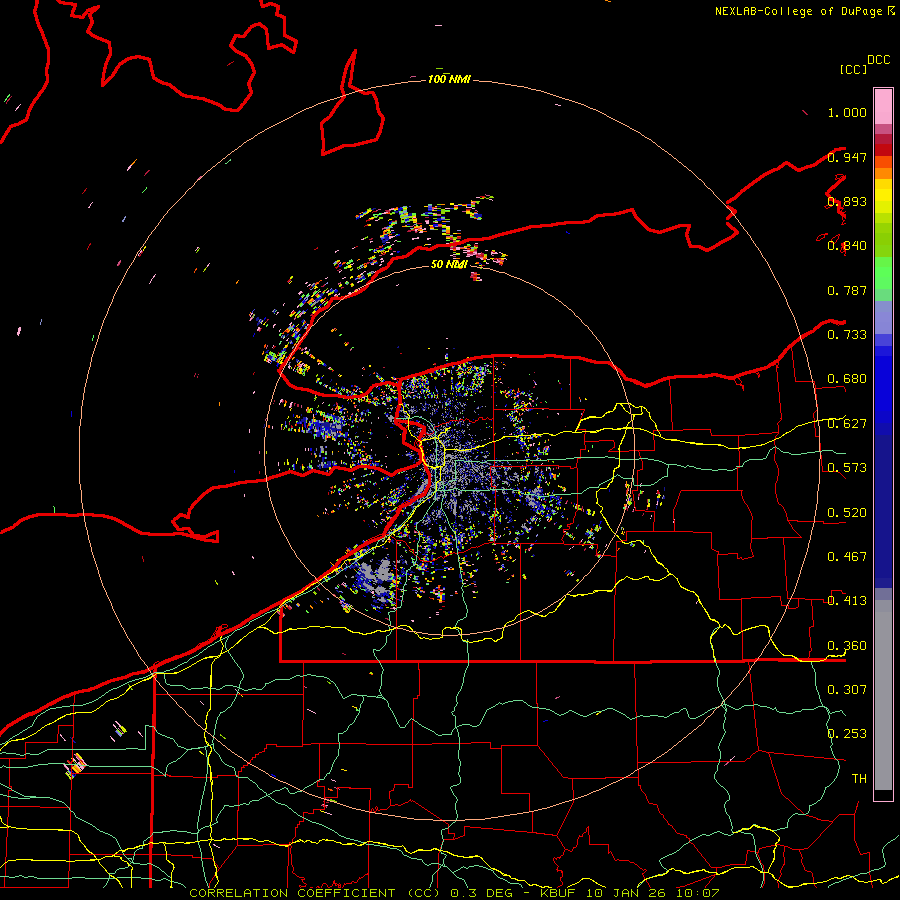Click the 10 JAN 26 date text
The width and height of the screenshot is (900, 900).
point(628,893)
